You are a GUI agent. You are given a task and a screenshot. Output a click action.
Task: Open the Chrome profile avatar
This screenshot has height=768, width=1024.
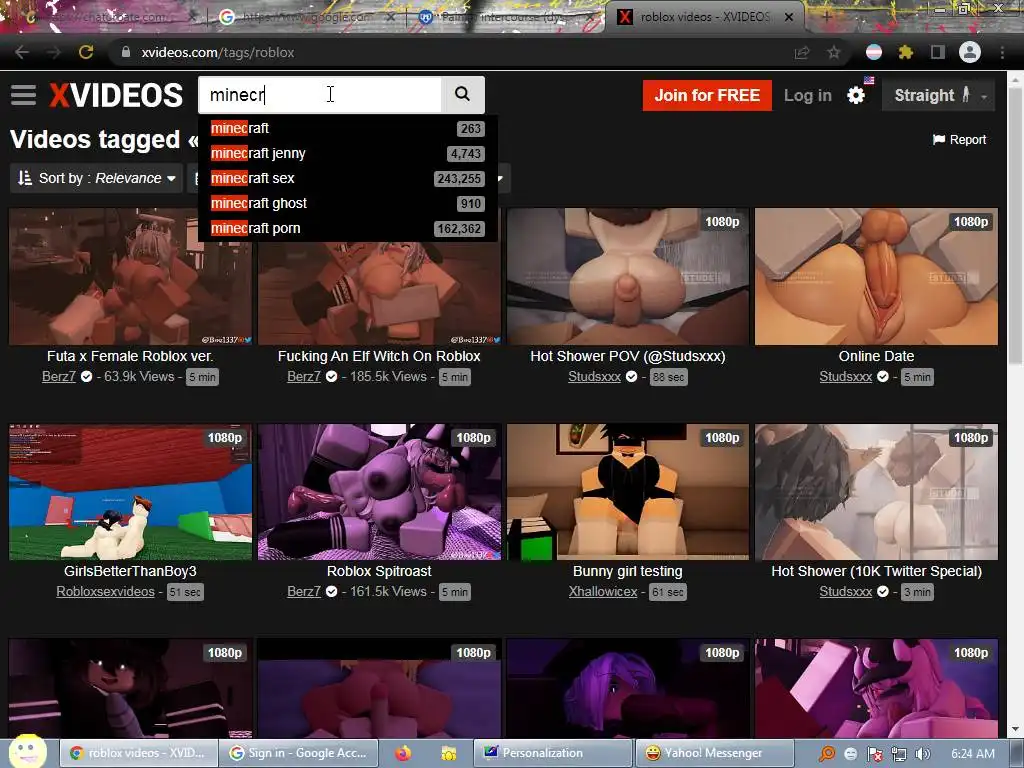(970, 52)
